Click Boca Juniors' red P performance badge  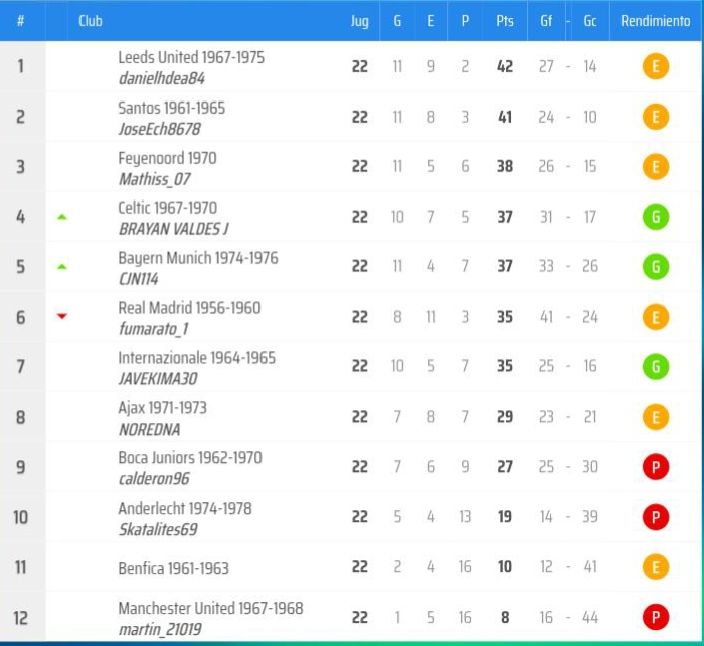(x=656, y=467)
